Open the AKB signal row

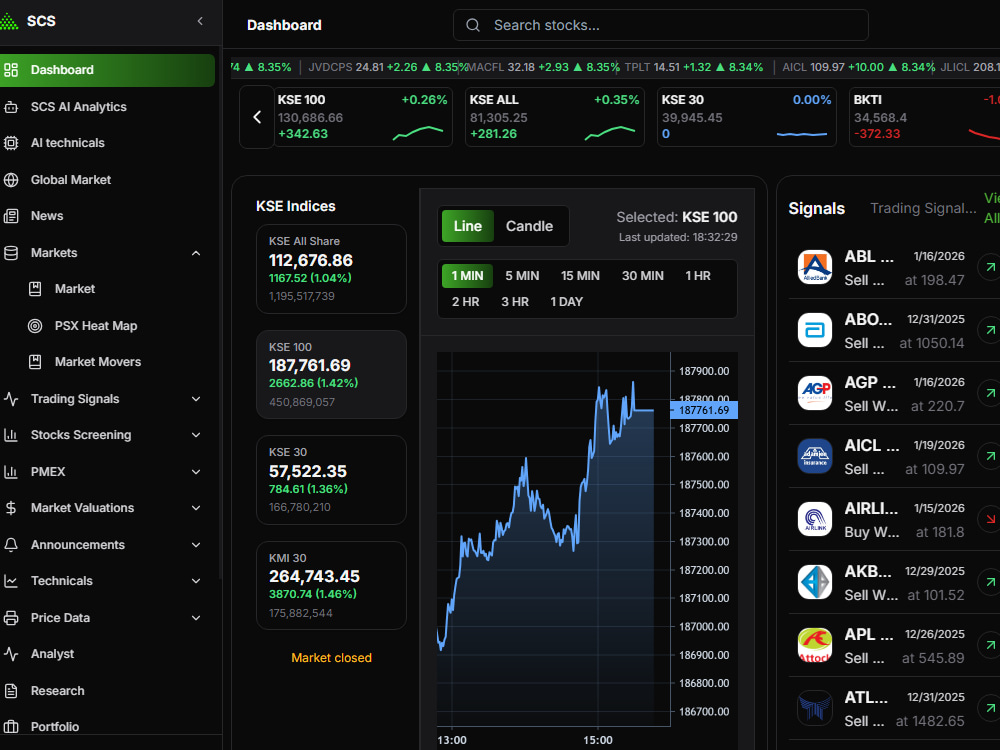[x=894, y=582]
